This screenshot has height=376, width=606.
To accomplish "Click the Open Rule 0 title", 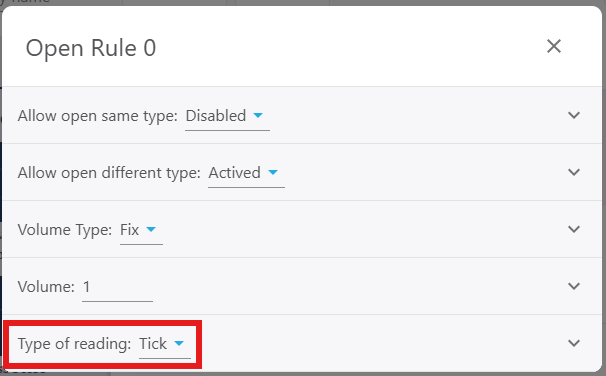I will click(x=91, y=48).
